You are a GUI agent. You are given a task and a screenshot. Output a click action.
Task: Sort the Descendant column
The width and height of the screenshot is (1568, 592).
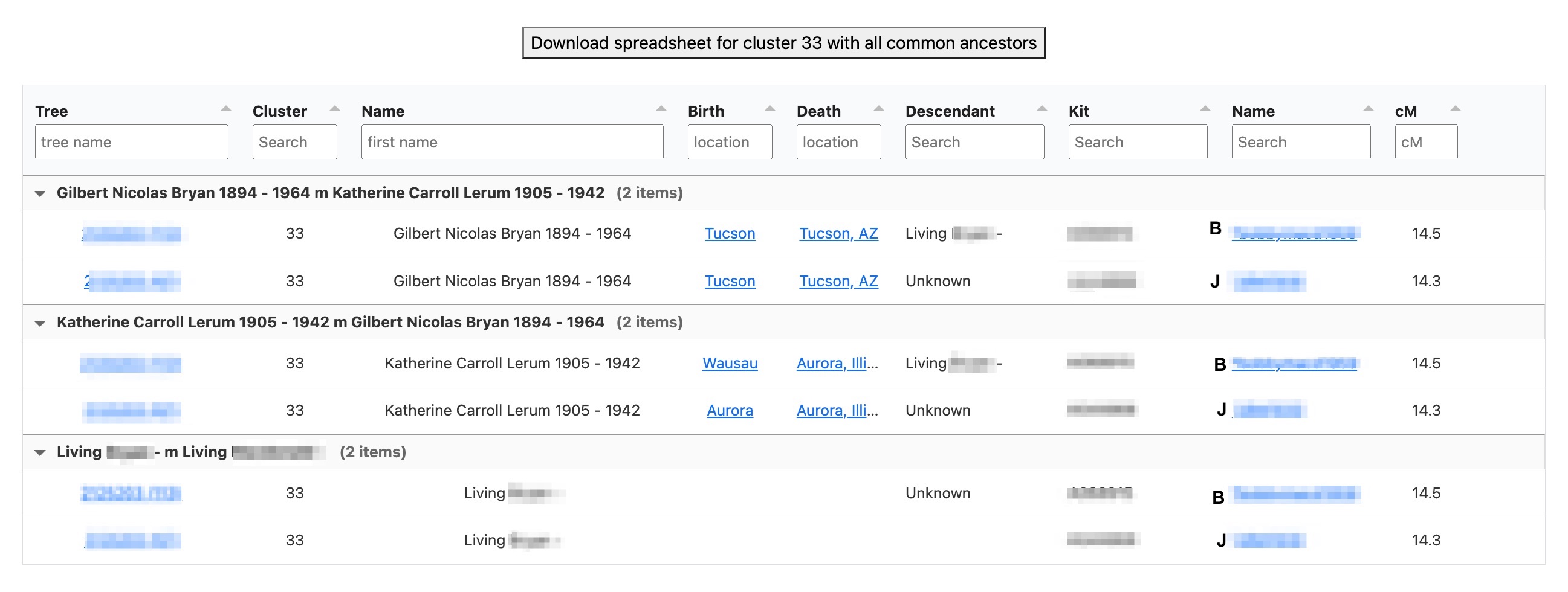1041,108
